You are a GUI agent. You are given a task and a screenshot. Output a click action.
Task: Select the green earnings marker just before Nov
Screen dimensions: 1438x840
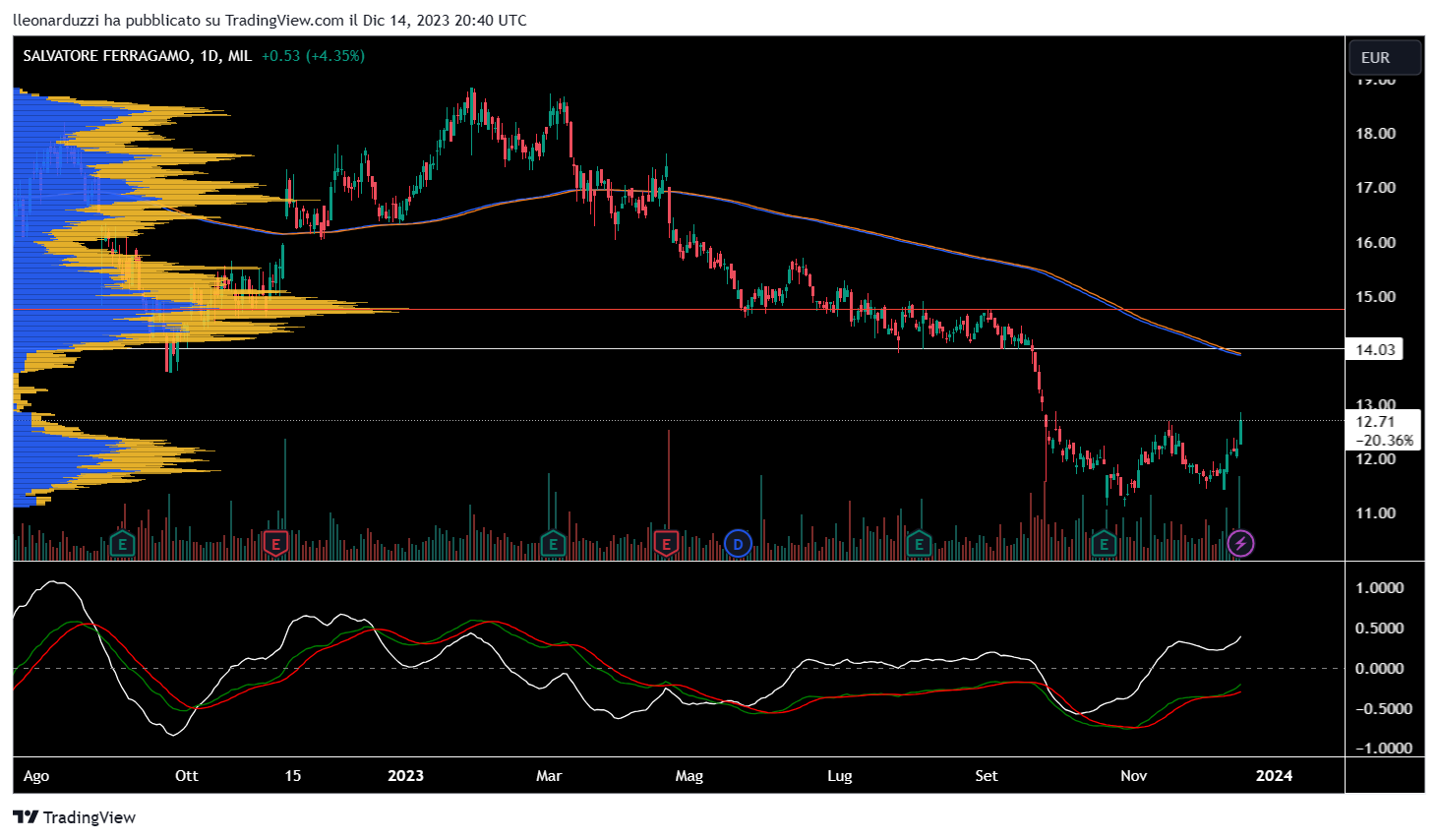pyautogui.click(x=1104, y=543)
